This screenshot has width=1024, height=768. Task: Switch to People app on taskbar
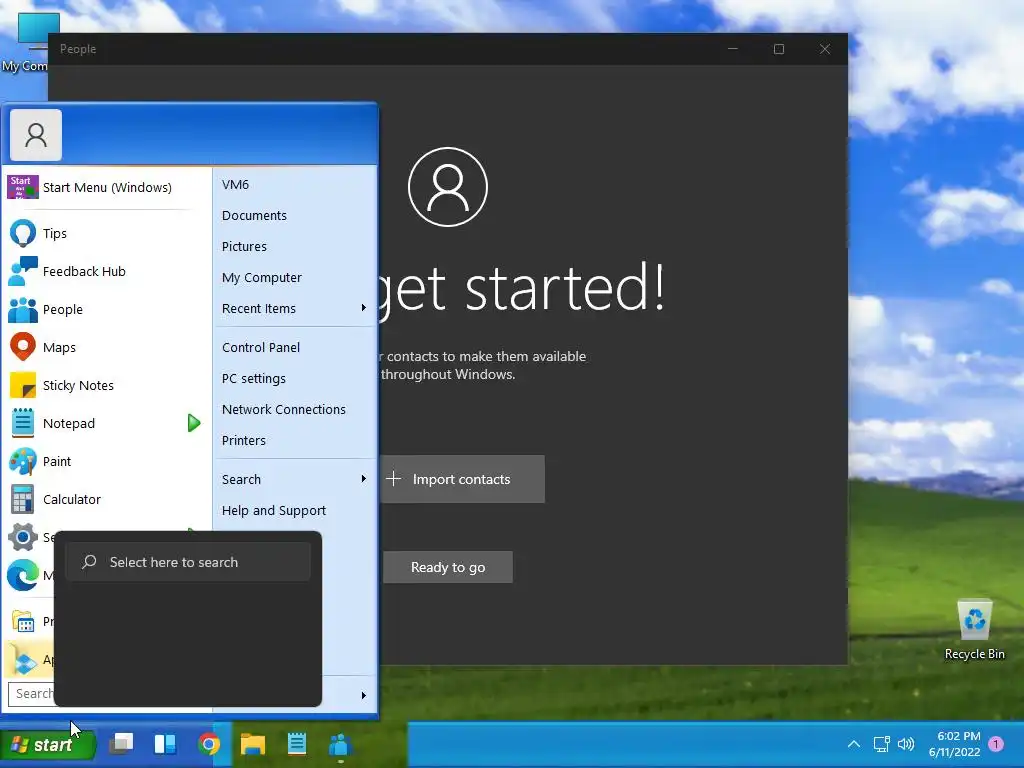pyautogui.click(x=340, y=744)
